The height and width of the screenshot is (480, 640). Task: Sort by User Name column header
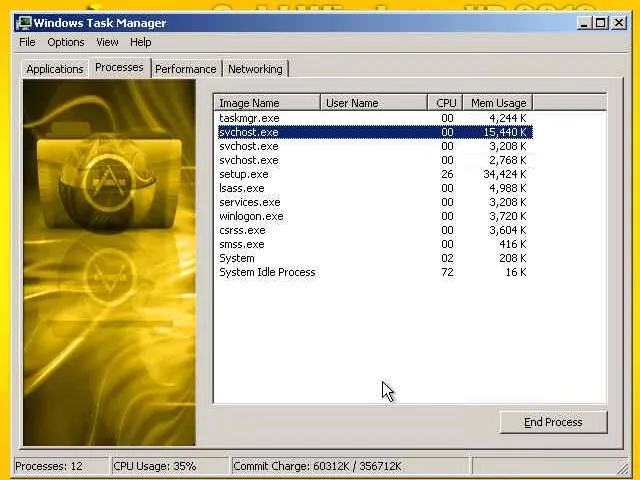click(x=373, y=103)
